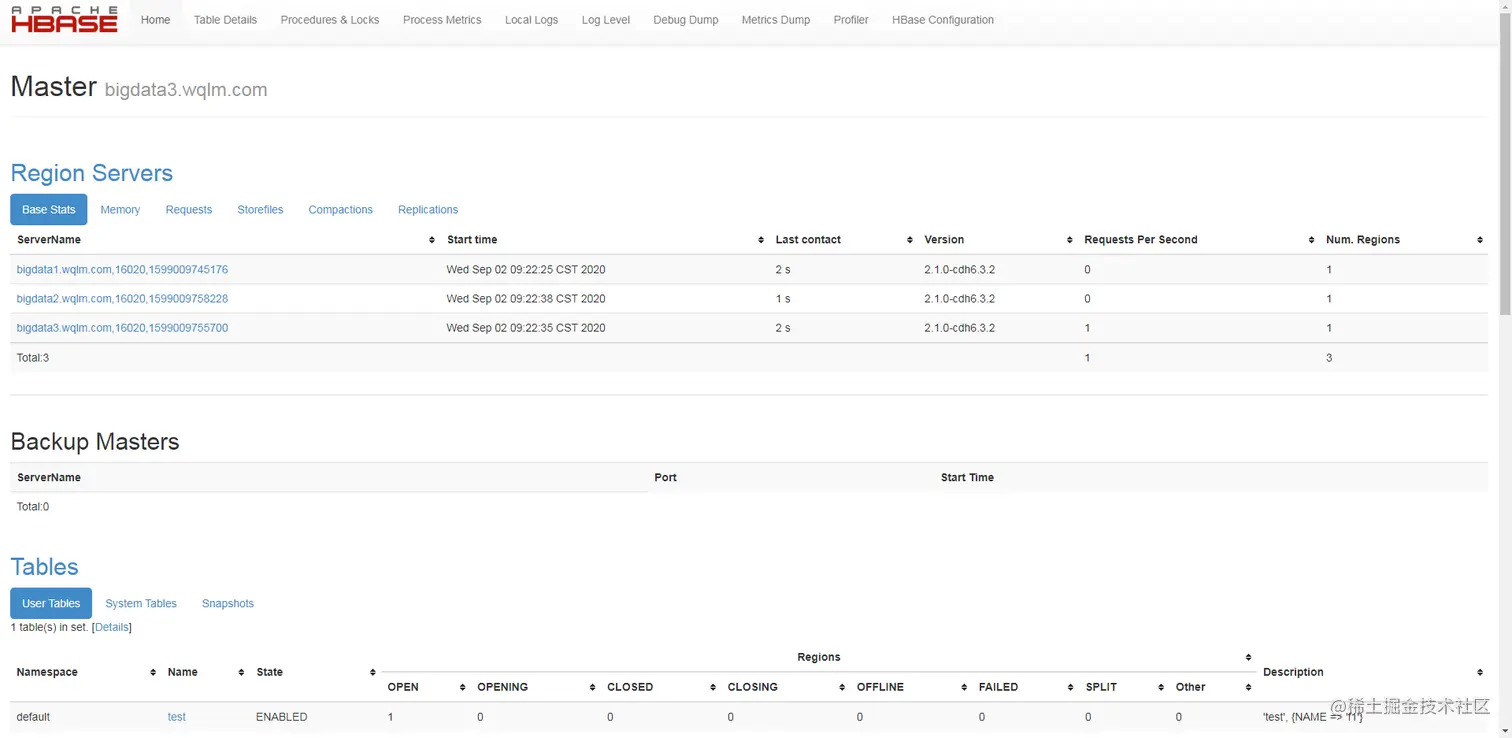Open Metrics Dump
Screen dimensions: 1512x738
(776, 20)
